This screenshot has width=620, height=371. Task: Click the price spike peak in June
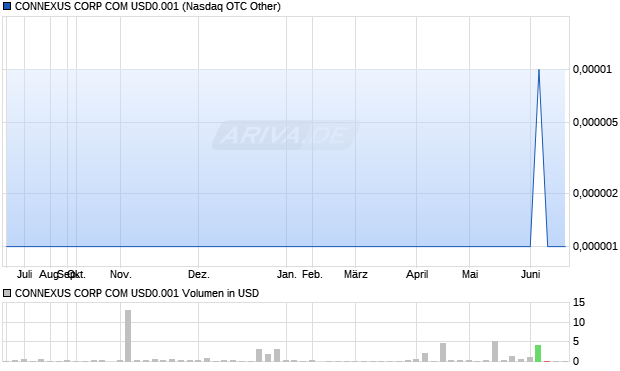click(x=539, y=70)
